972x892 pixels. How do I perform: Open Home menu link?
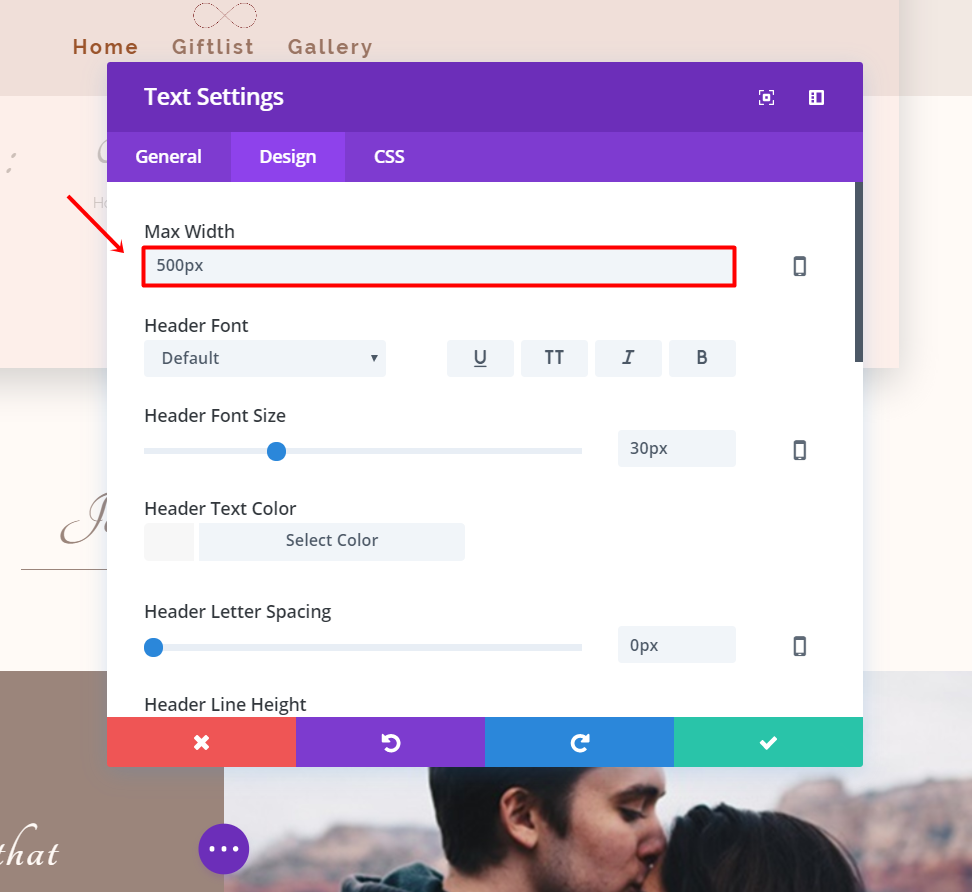(x=105, y=47)
